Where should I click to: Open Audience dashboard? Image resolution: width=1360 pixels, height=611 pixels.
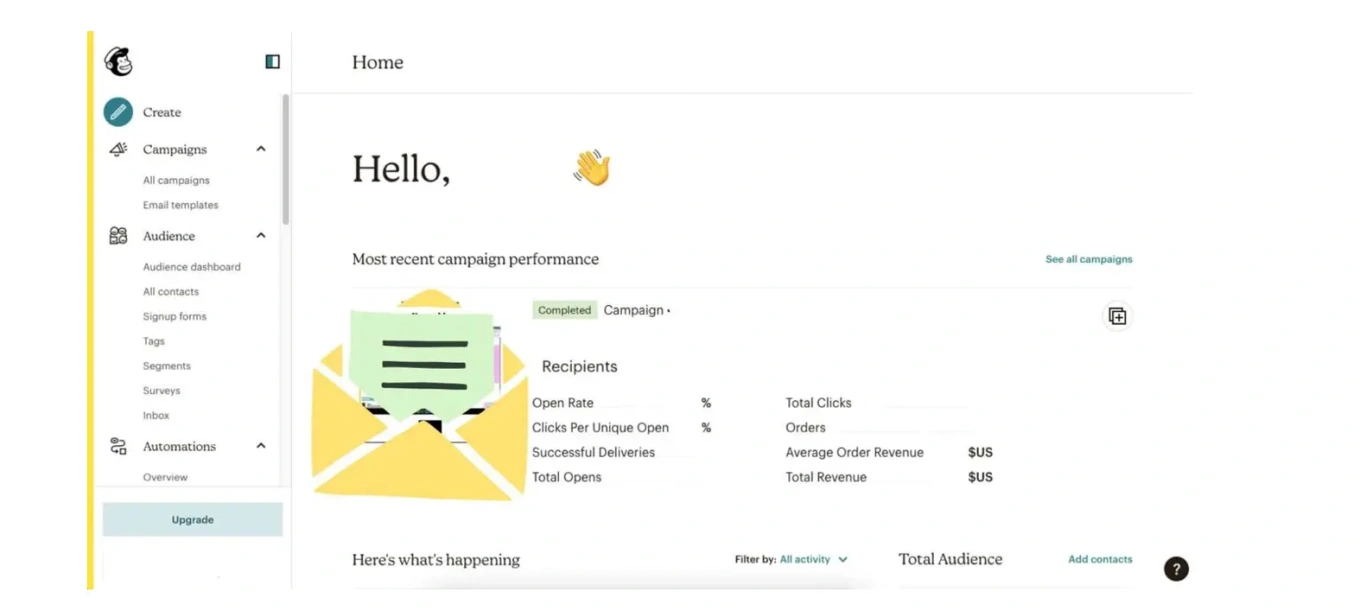[192, 267]
